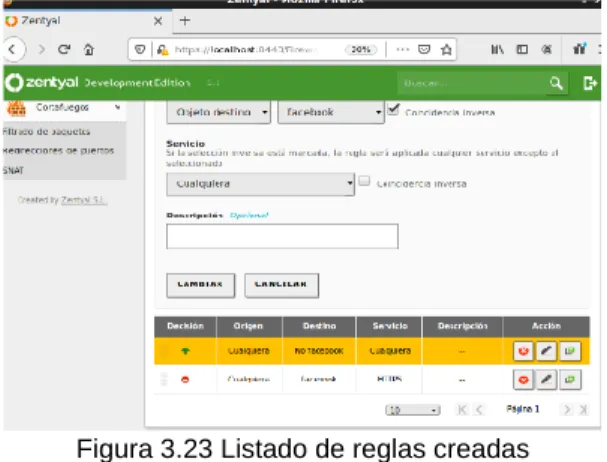Delete the 'No facebook' rule
The width and height of the screenshot is (607, 462).
523,351
